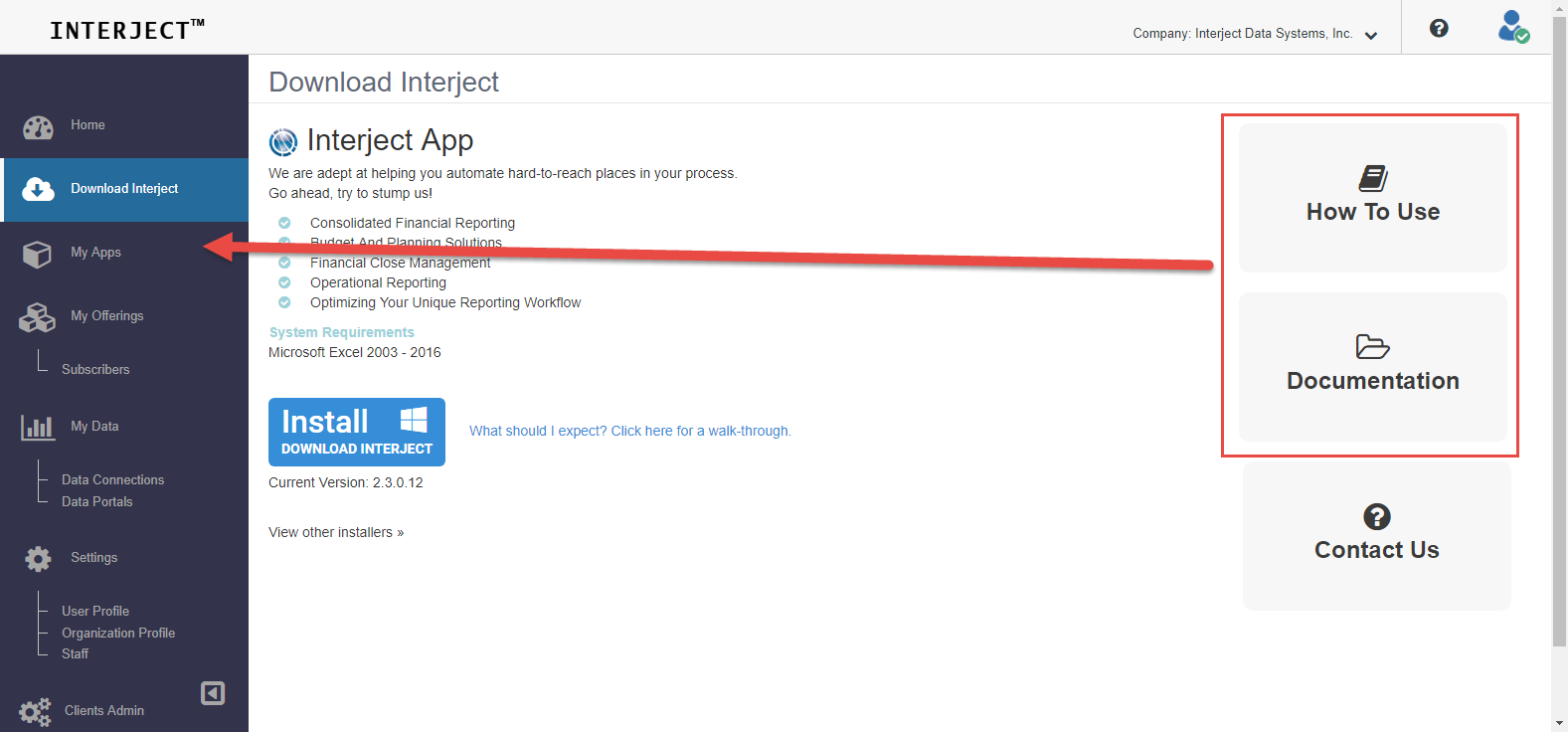Click the Contact Us question mark icon
Screen dimensions: 1568x732
tap(1377, 517)
